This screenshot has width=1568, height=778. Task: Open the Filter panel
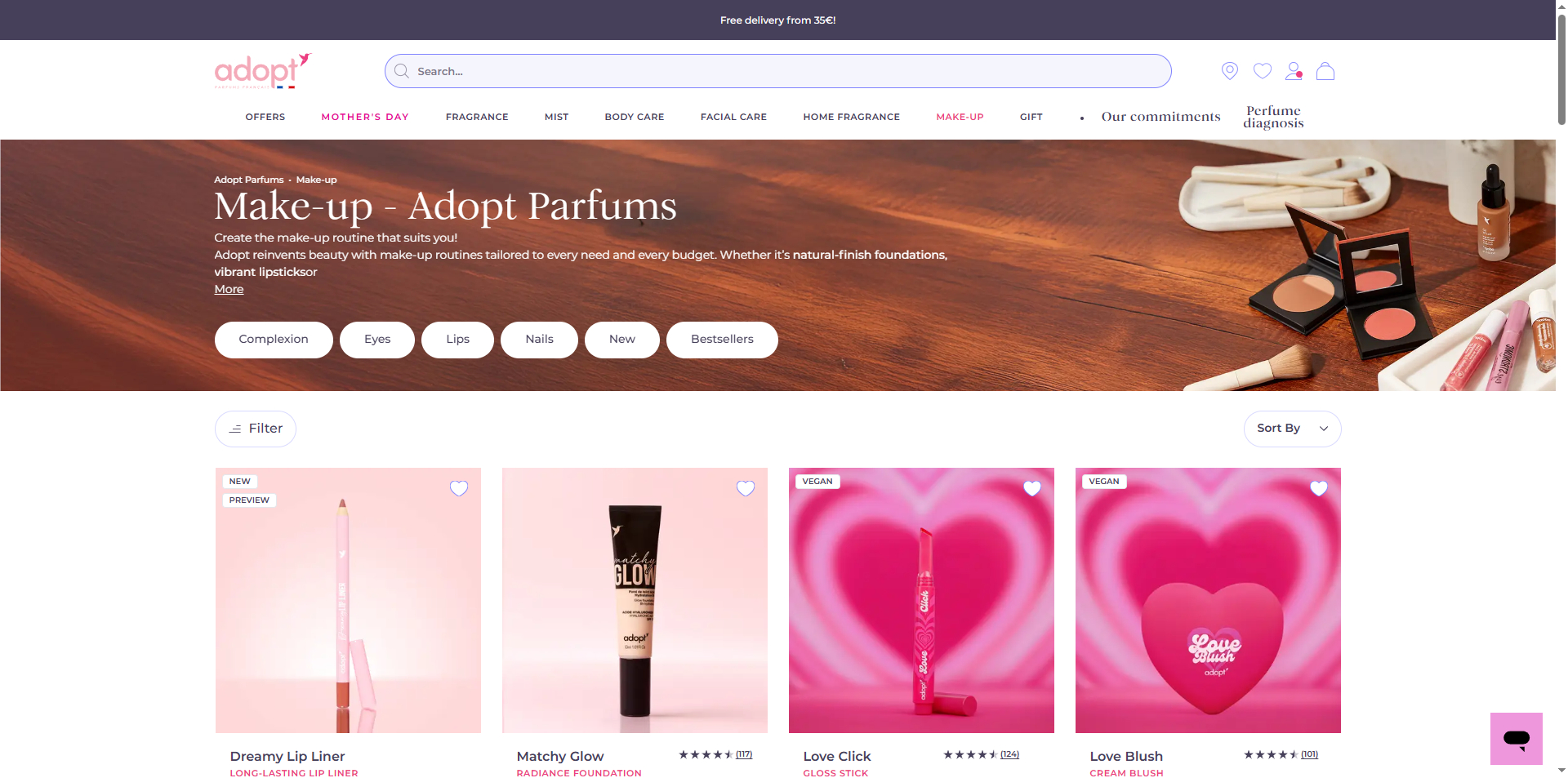256,429
